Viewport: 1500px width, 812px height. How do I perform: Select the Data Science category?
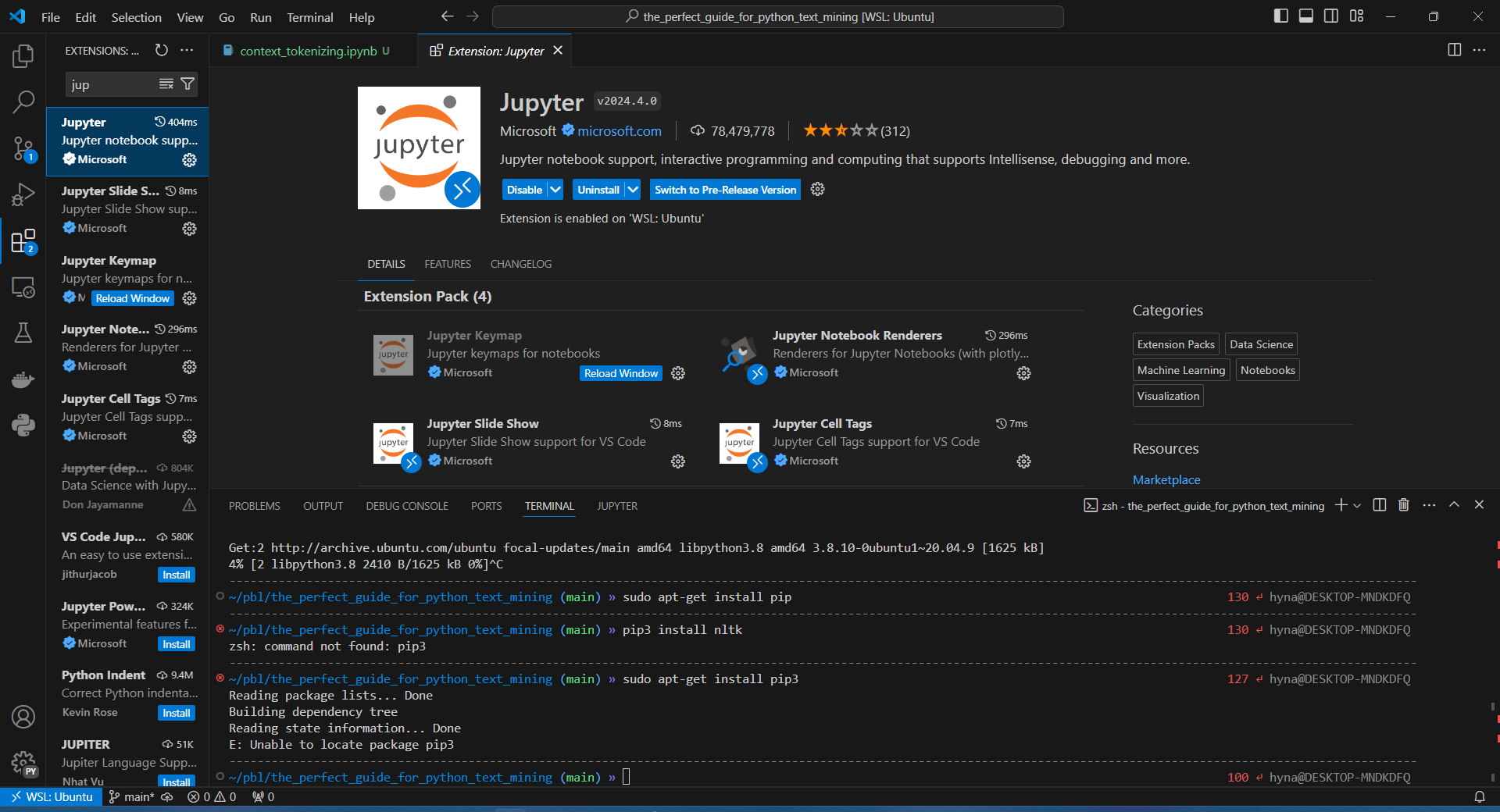1261,344
